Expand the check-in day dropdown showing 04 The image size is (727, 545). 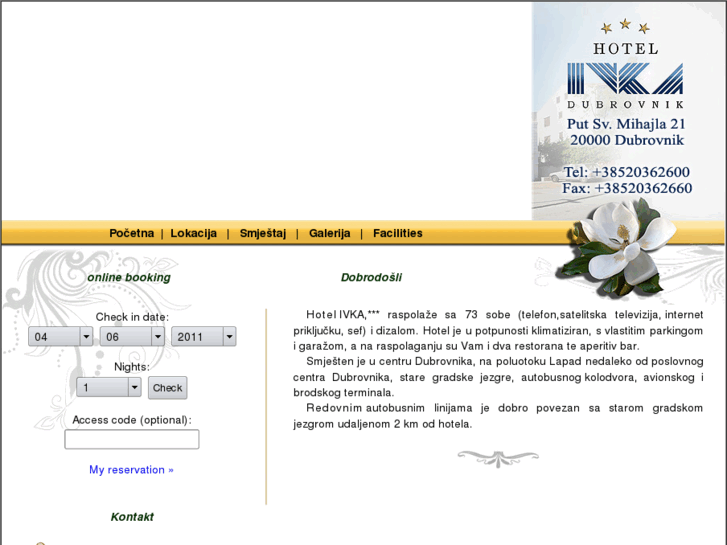[x=60, y=337]
